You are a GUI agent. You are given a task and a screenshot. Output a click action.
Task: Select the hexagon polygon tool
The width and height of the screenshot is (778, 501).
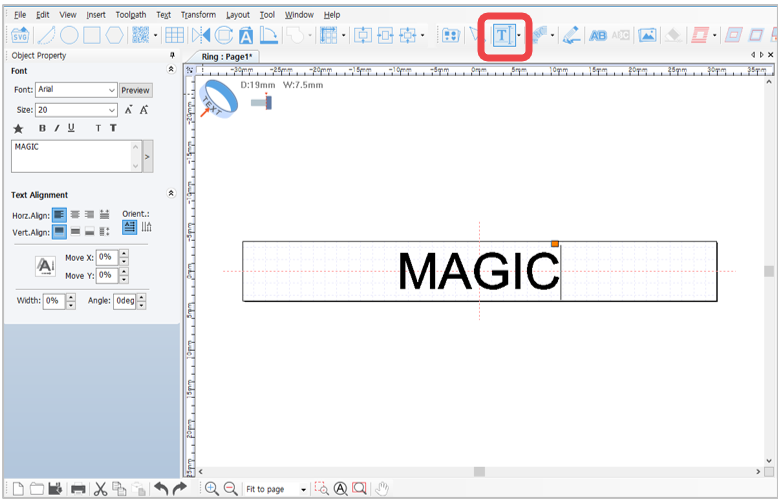(x=115, y=35)
